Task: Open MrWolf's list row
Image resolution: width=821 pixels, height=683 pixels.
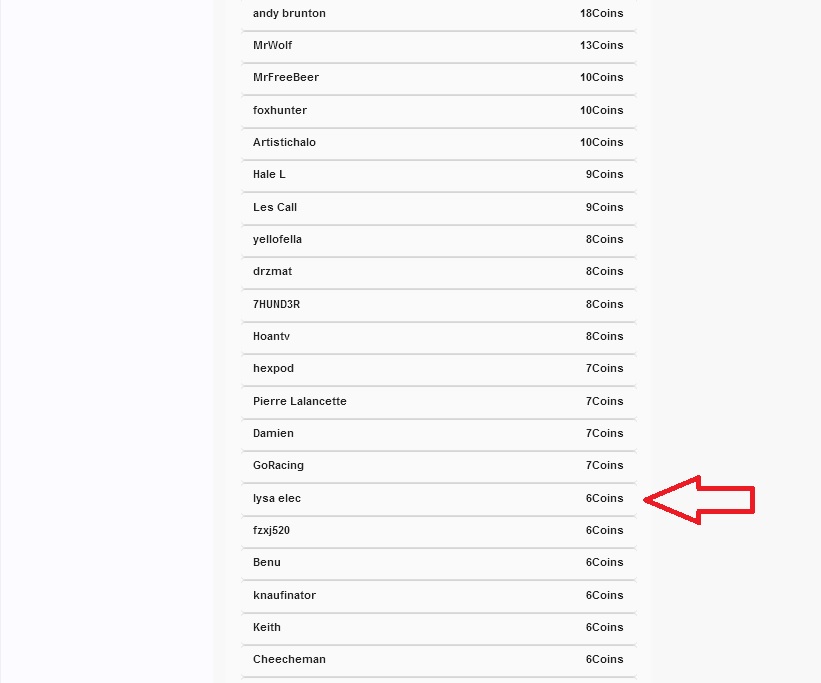Action: (x=439, y=46)
